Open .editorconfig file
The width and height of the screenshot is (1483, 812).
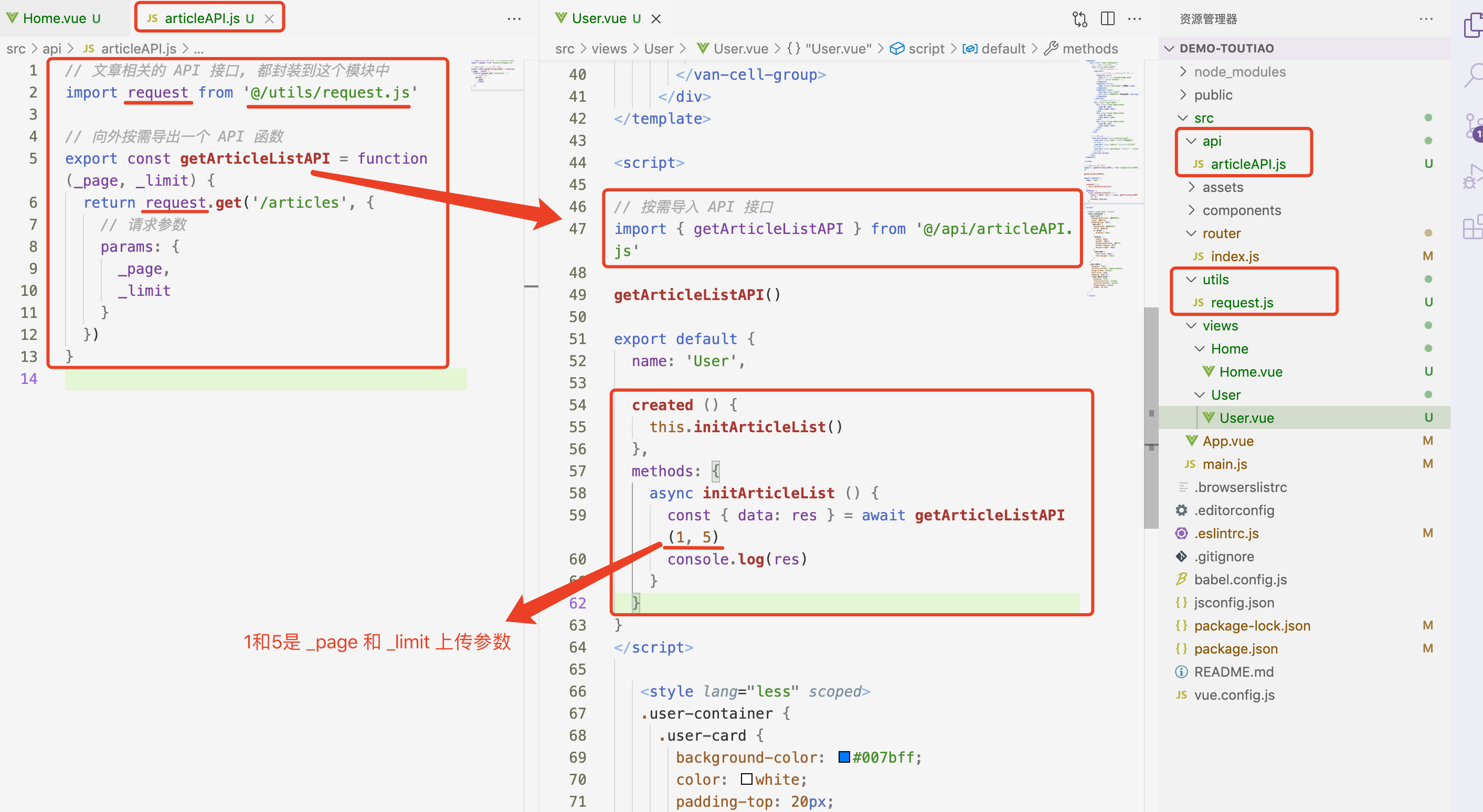click(x=1305, y=510)
